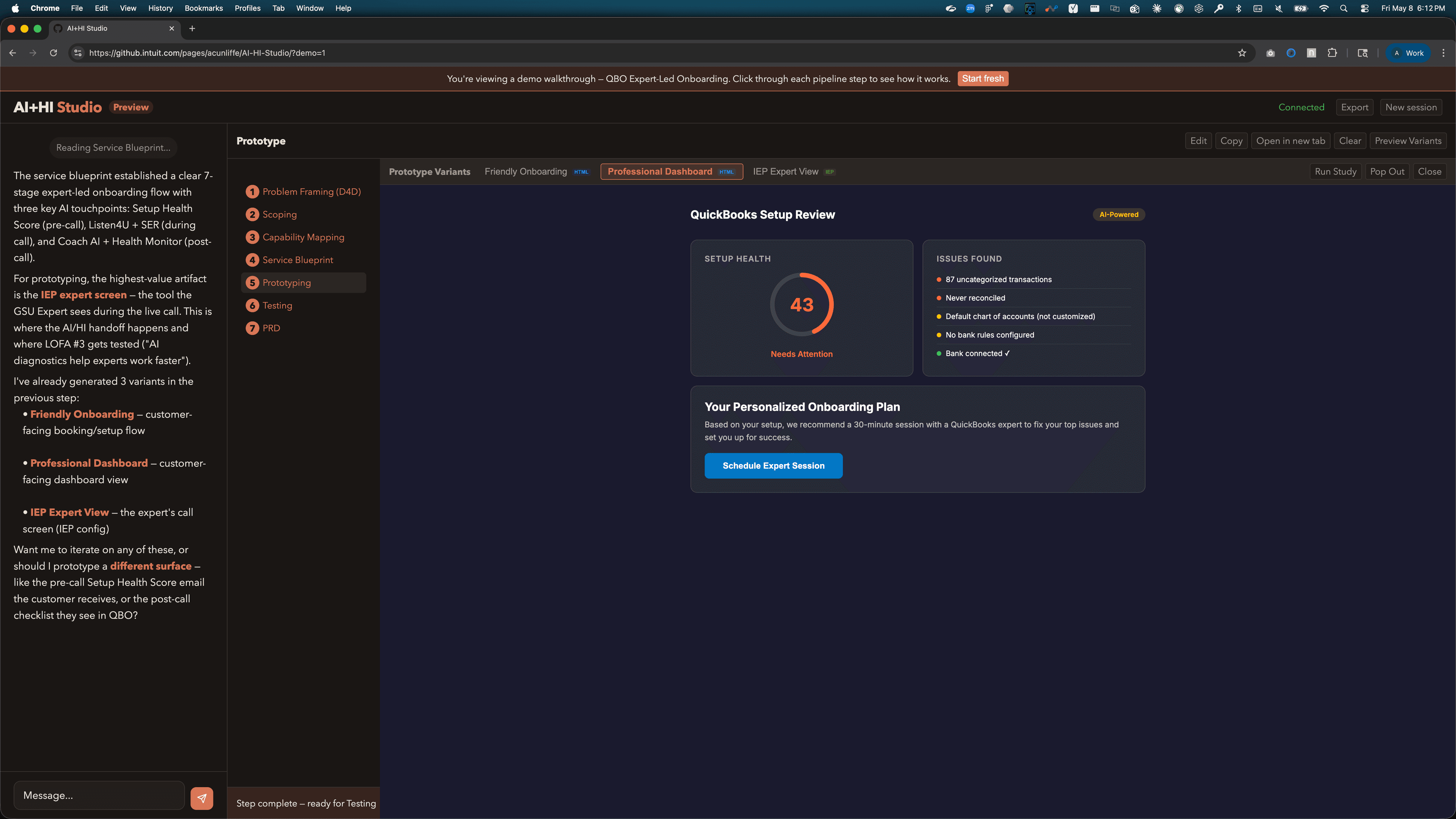Viewport: 1456px width, 819px height.
Task: Open the Apple menu
Action: click(x=15, y=8)
